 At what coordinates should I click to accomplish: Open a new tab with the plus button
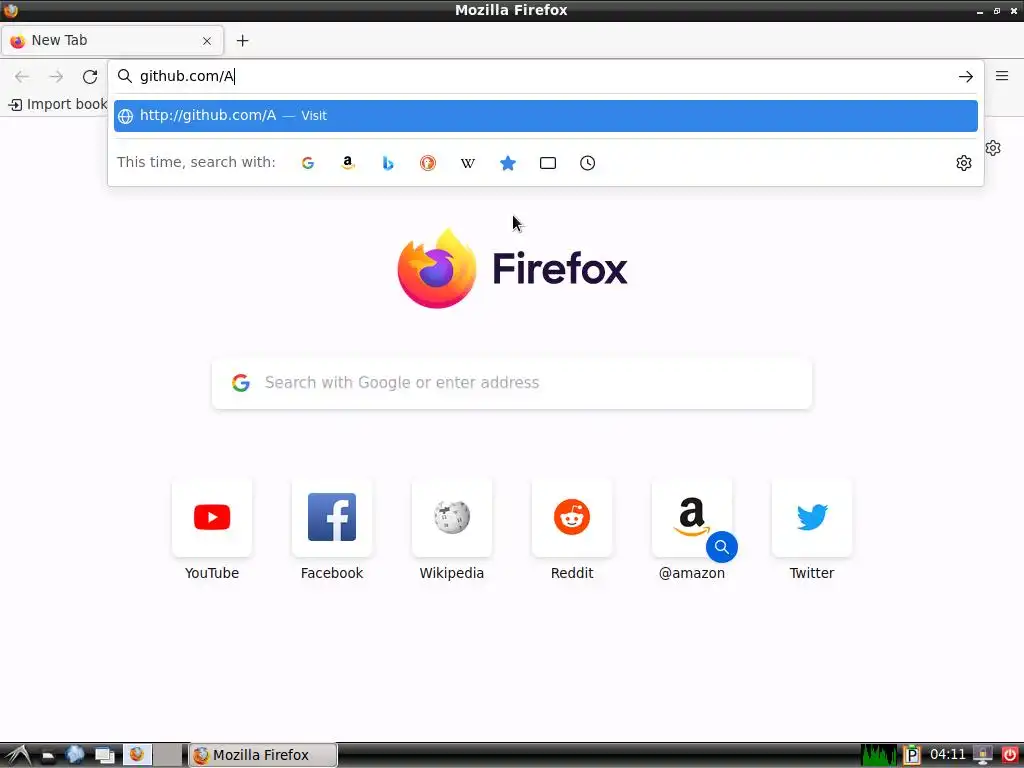(242, 40)
